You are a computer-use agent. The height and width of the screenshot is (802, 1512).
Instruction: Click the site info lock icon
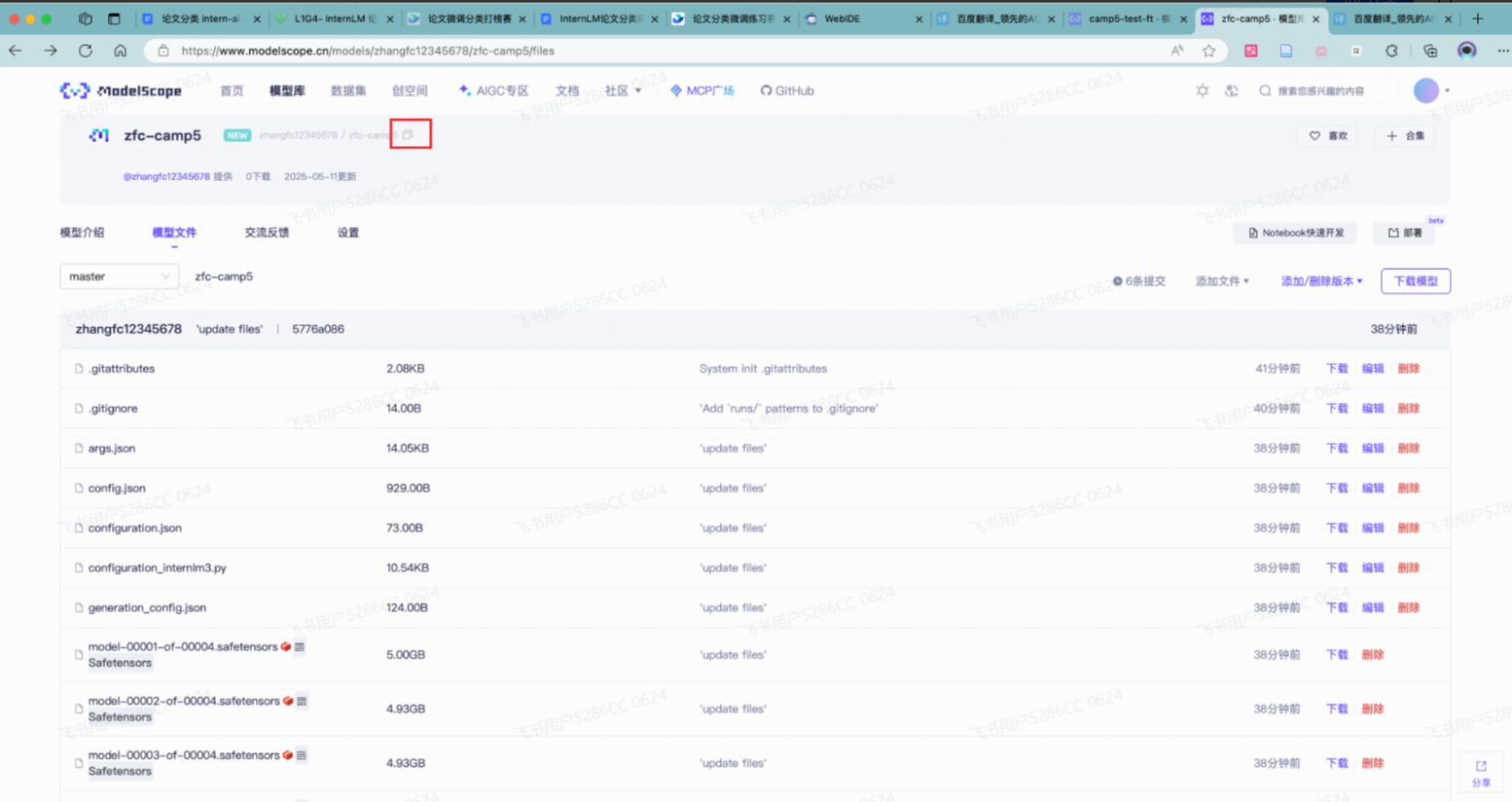tap(163, 51)
